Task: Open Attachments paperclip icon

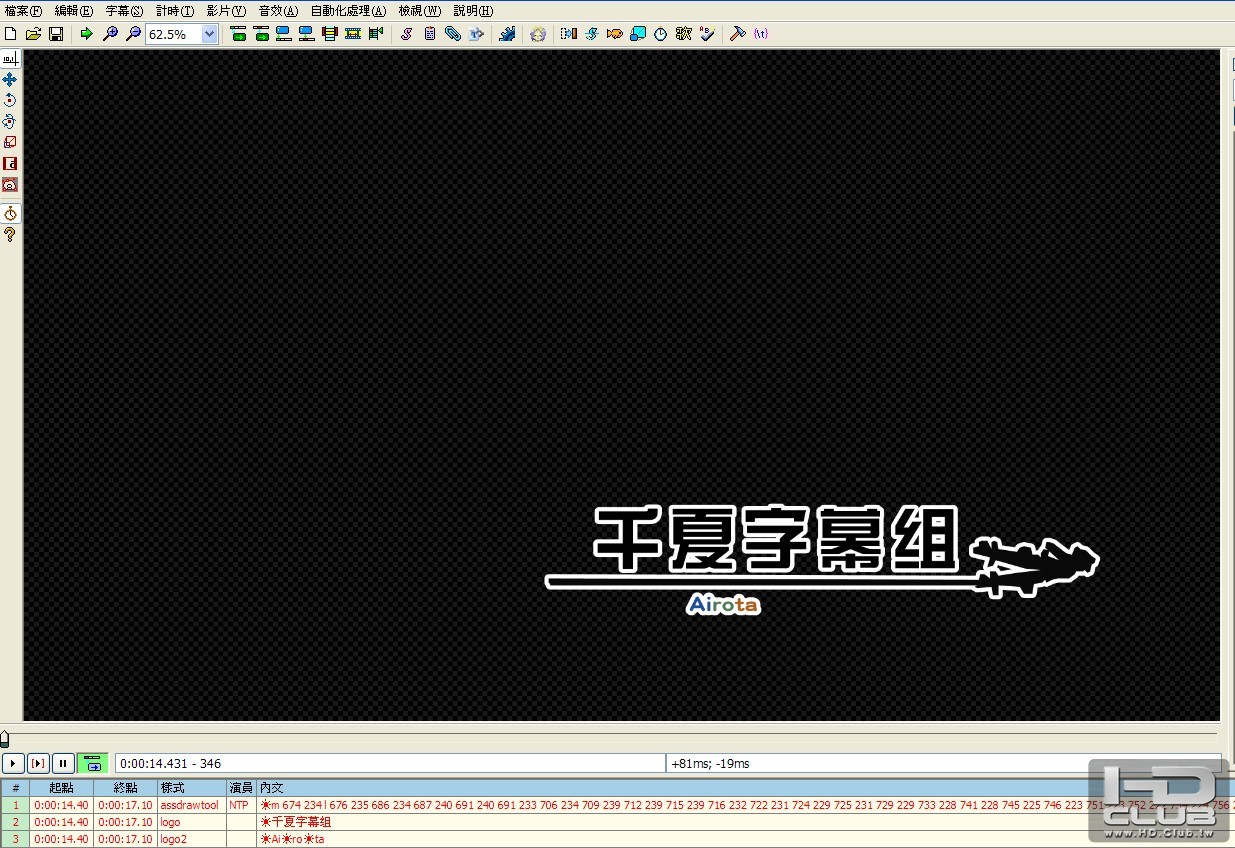Action: tap(453, 34)
